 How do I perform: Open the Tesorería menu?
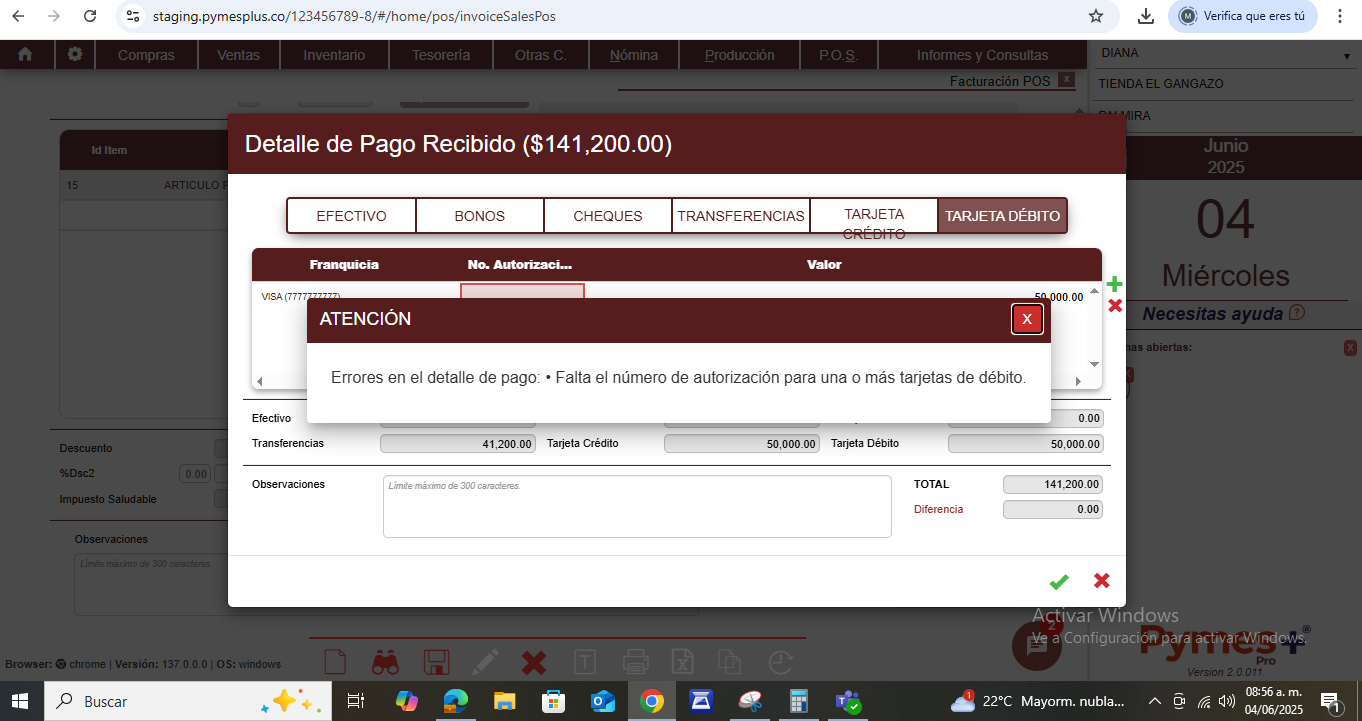coord(441,55)
